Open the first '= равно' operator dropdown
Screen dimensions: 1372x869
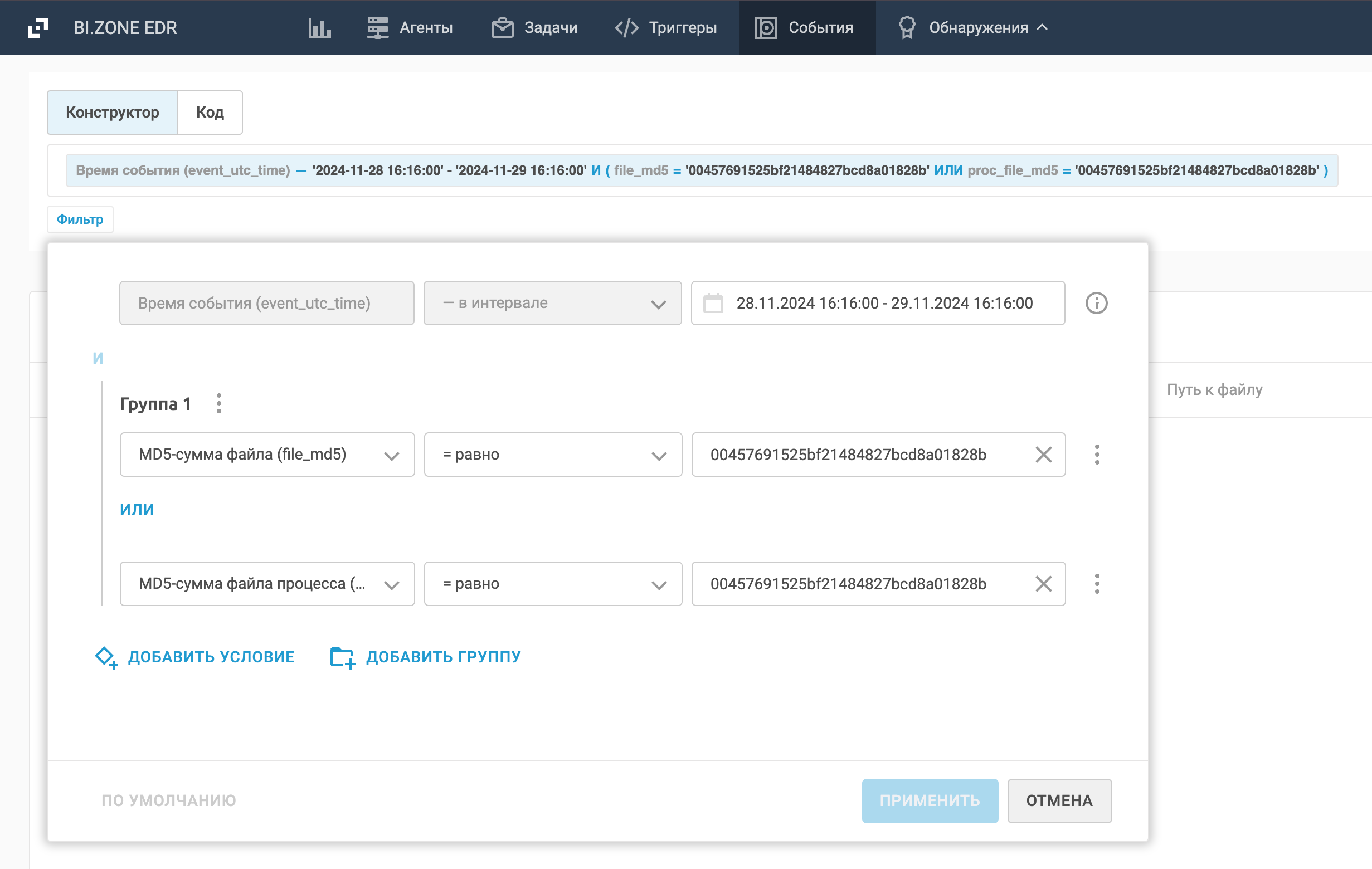click(553, 455)
